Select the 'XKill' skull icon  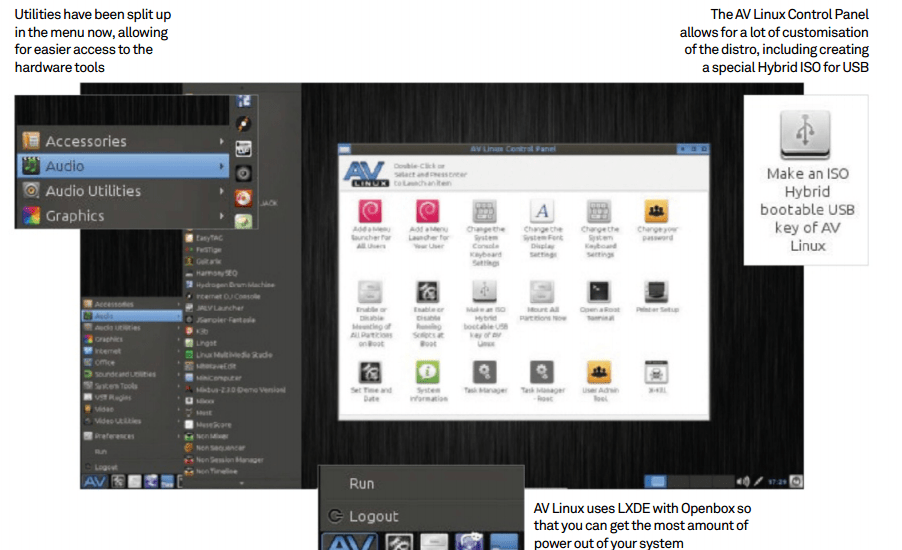[x=656, y=372]
